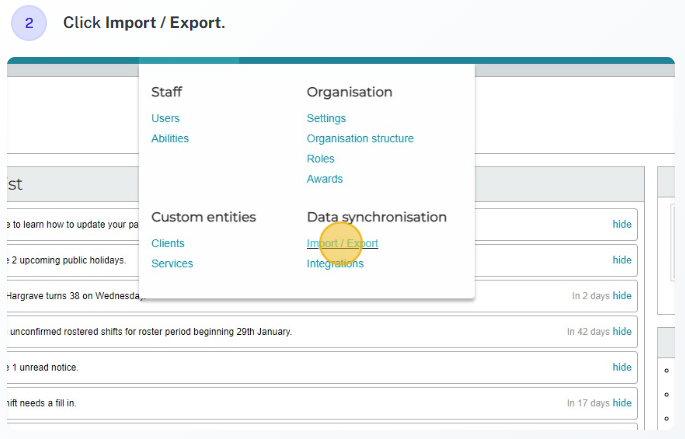Open Clients under Custom entities
Screen dimensions: 685x439
[168, 243]
